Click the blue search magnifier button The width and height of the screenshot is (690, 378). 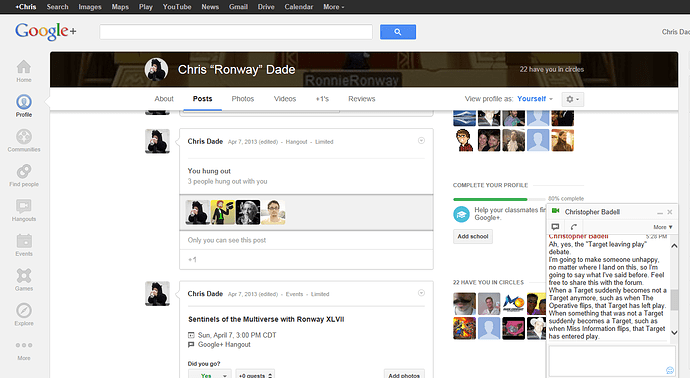pyautogui.click(x=398, y=32)
